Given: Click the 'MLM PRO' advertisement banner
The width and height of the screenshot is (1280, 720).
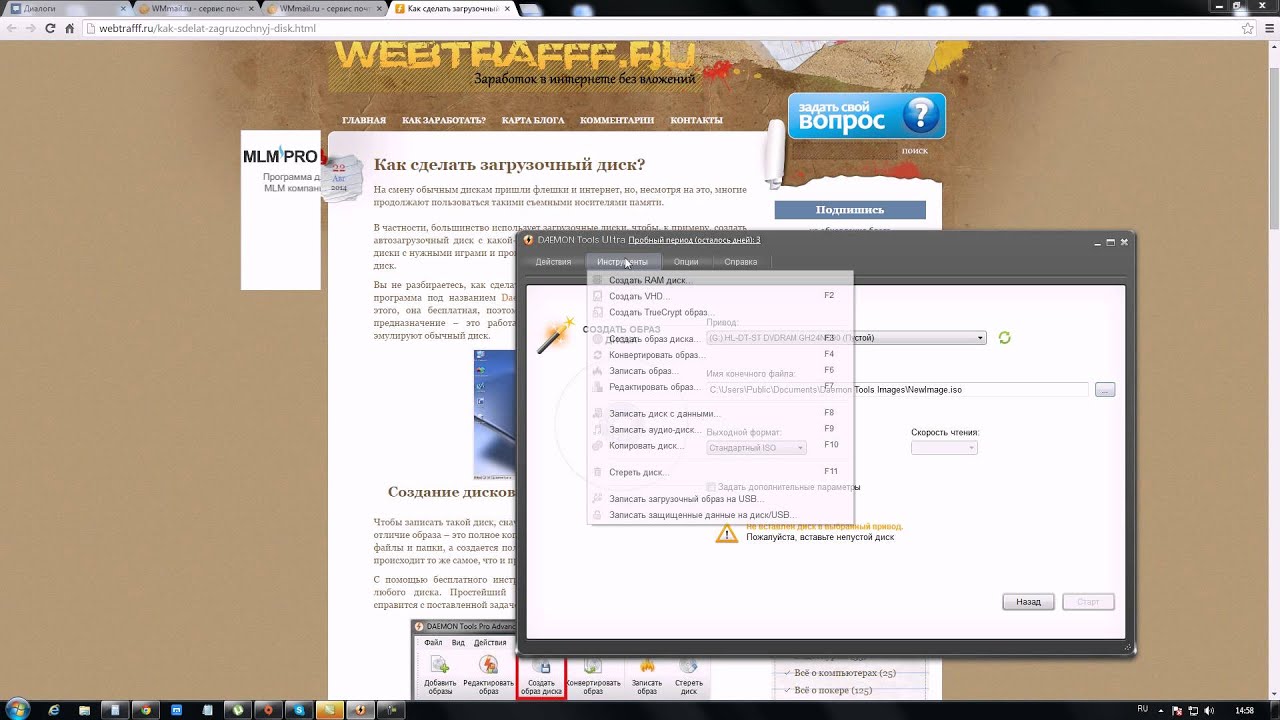Looking at the screenshot, I should point(281,210).
